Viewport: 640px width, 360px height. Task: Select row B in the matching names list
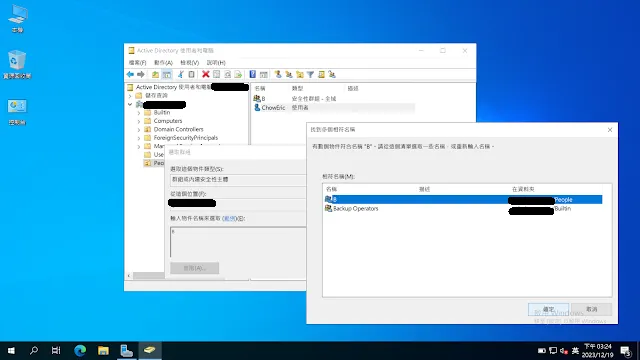coord(463,200)
